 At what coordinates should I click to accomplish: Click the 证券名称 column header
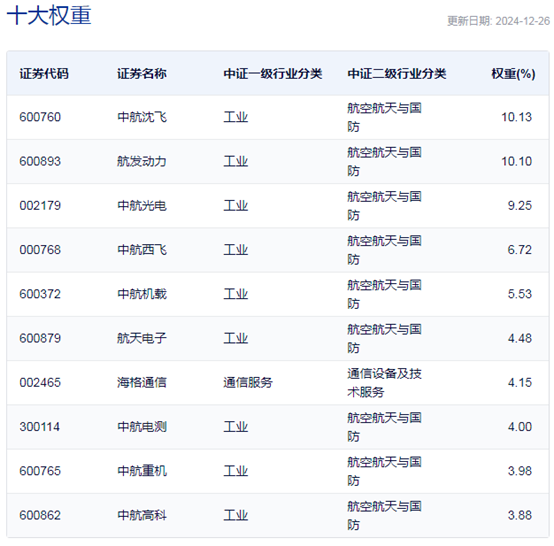click(x=142, y=74)
